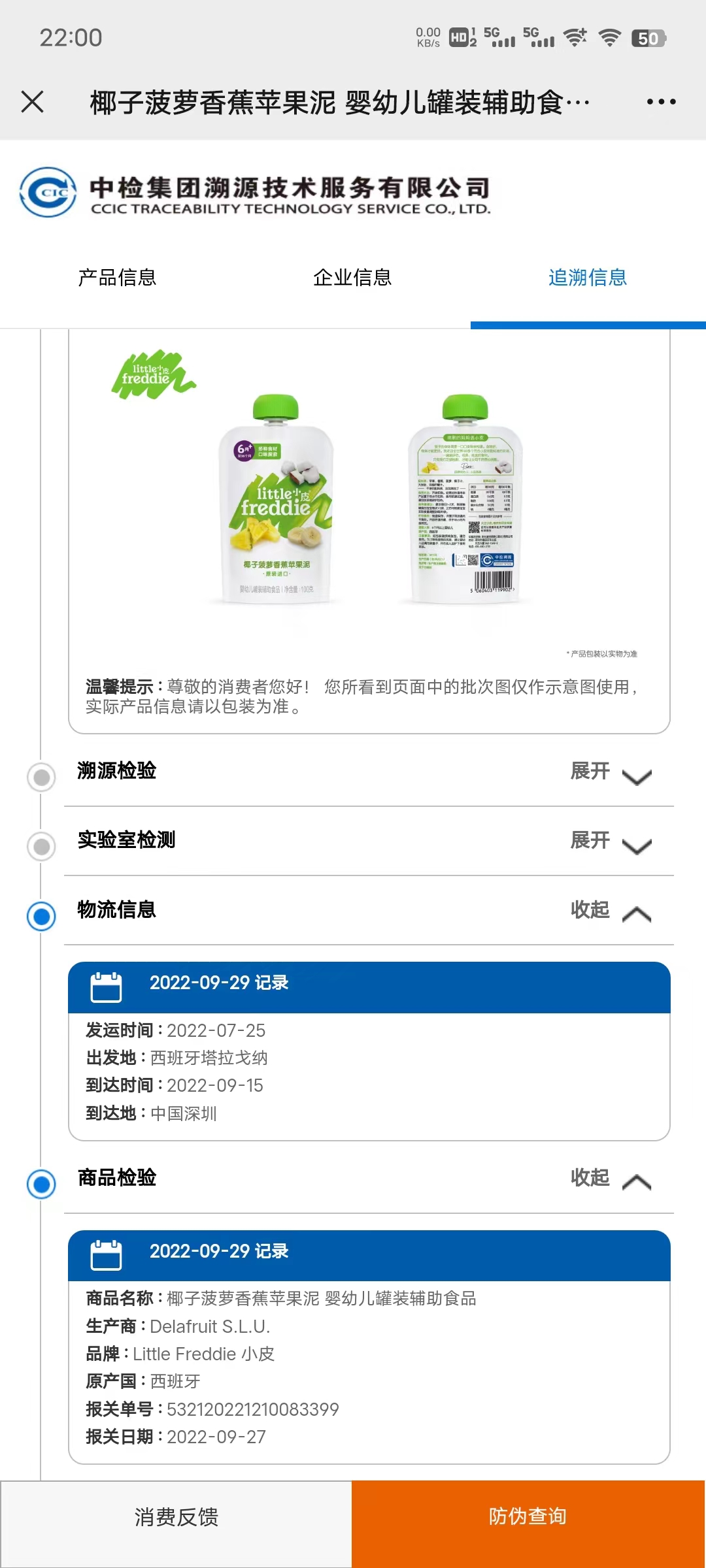The image size is (706, 1568).
Task: Collapse the 商品检验 section chevron
Action: [x=637, y=1183]
